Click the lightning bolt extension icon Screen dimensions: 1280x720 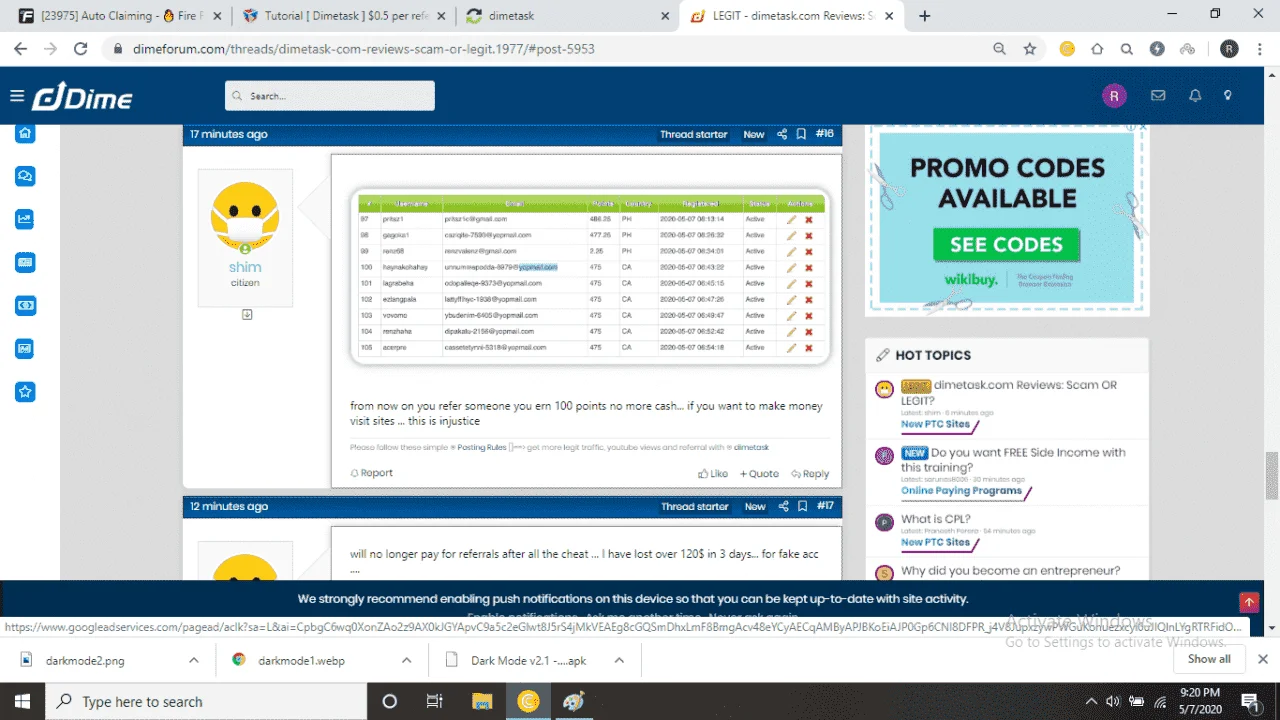click(x=1157, y=48)
